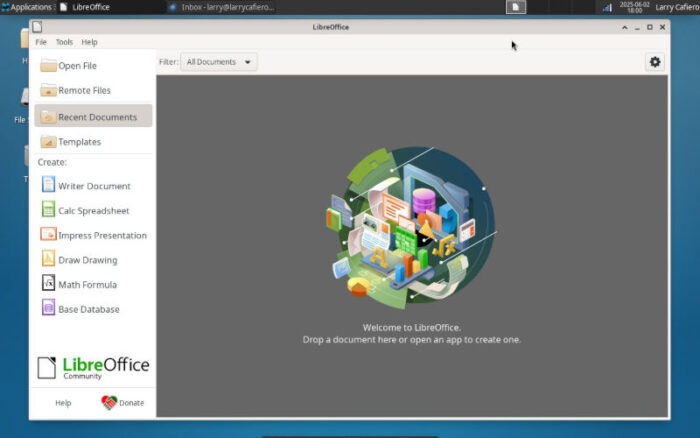Screen dimensions: 700x438
Task: Click the network signal icon in panel
Action: (607, 7)
